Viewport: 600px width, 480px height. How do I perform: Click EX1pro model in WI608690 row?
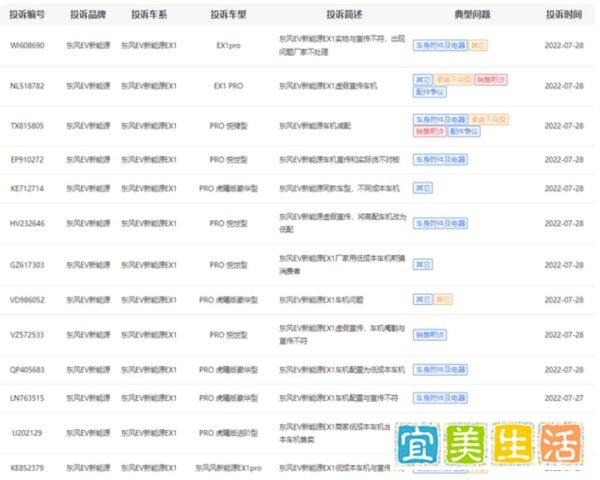228,46
